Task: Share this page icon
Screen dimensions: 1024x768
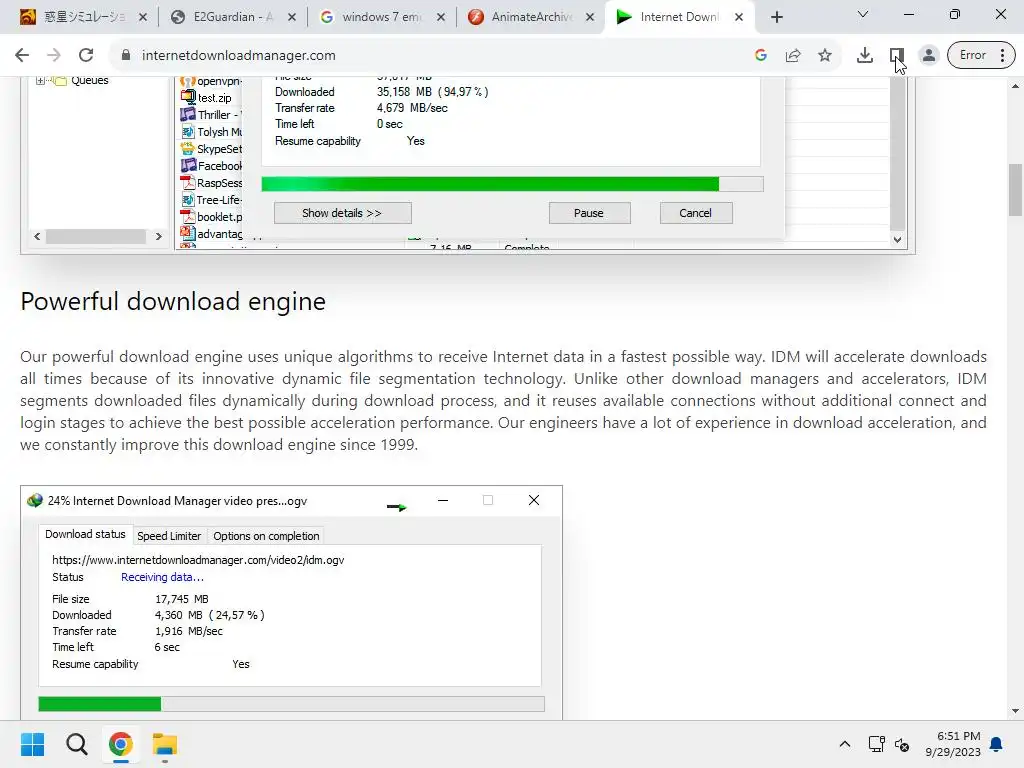Action: (793, 56)
